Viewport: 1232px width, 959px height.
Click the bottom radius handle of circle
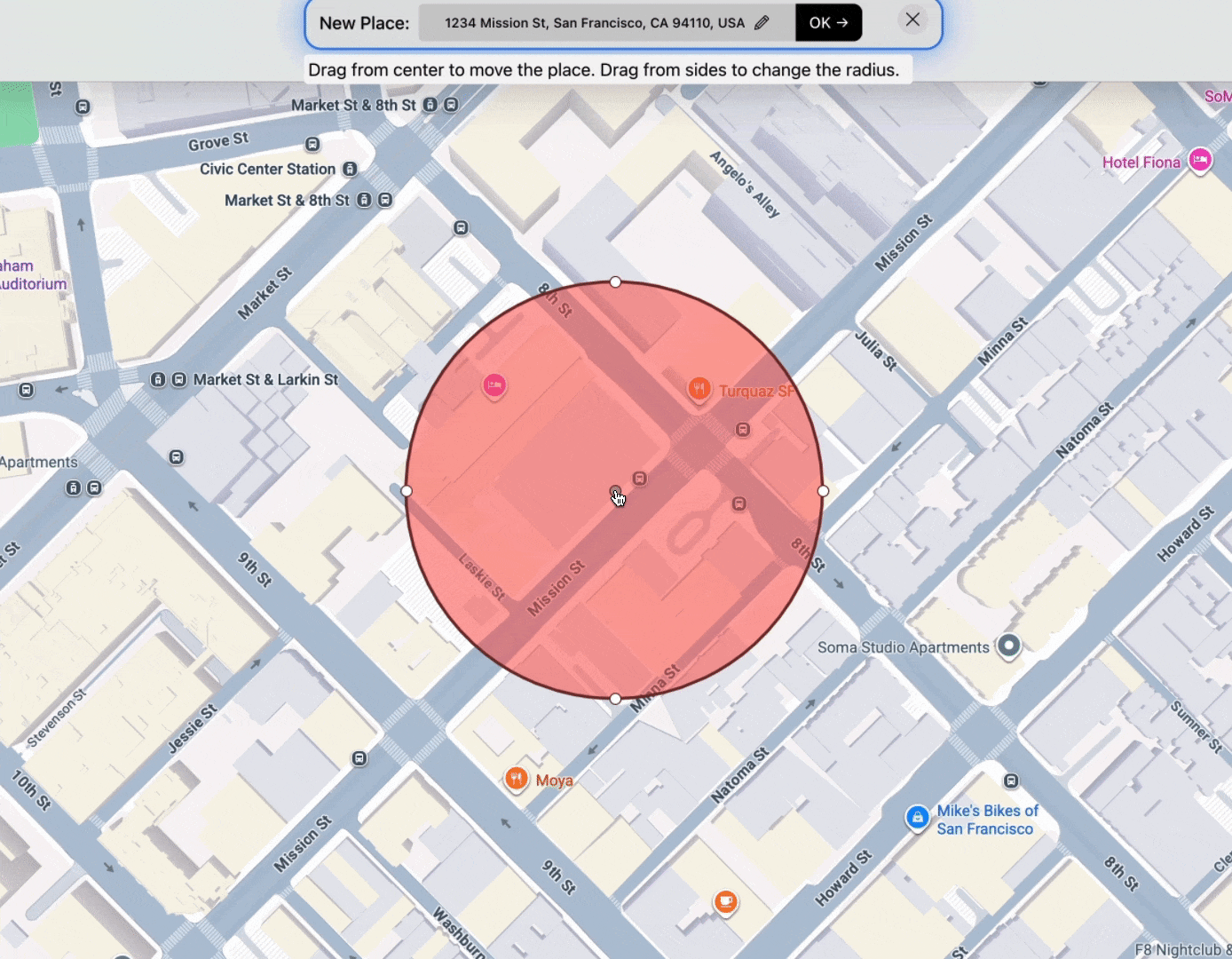pos(615,699)
